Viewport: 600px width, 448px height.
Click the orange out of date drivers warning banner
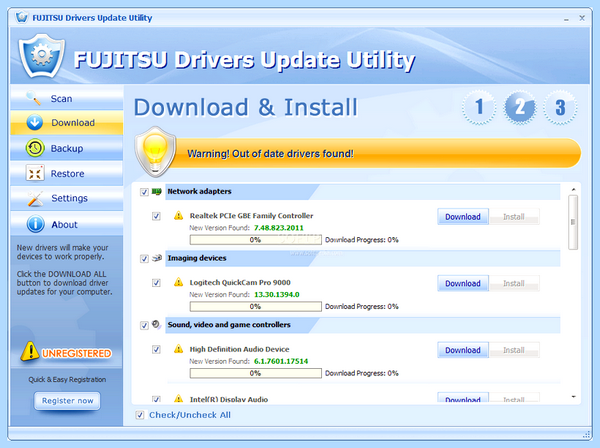(373, 153)
